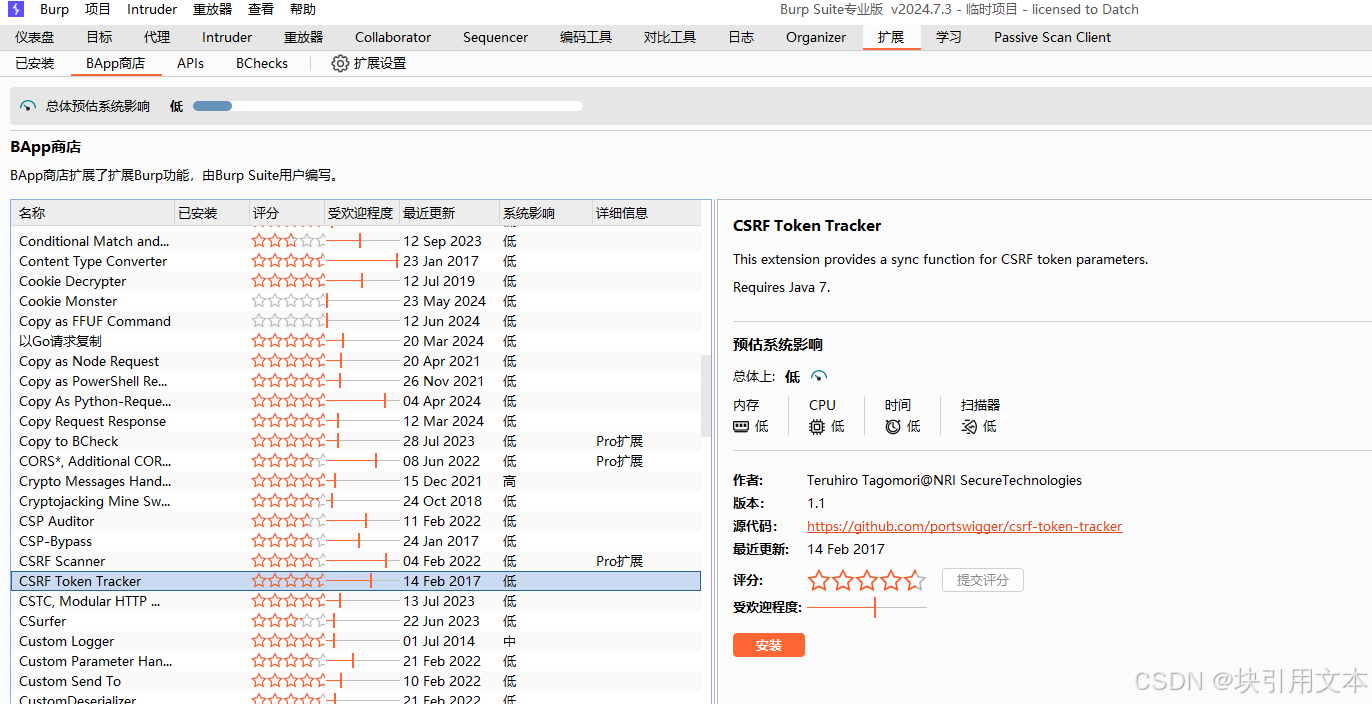Open the 已安装 sub-tab
1372x704 pixels.
click(x=35, y=63)
